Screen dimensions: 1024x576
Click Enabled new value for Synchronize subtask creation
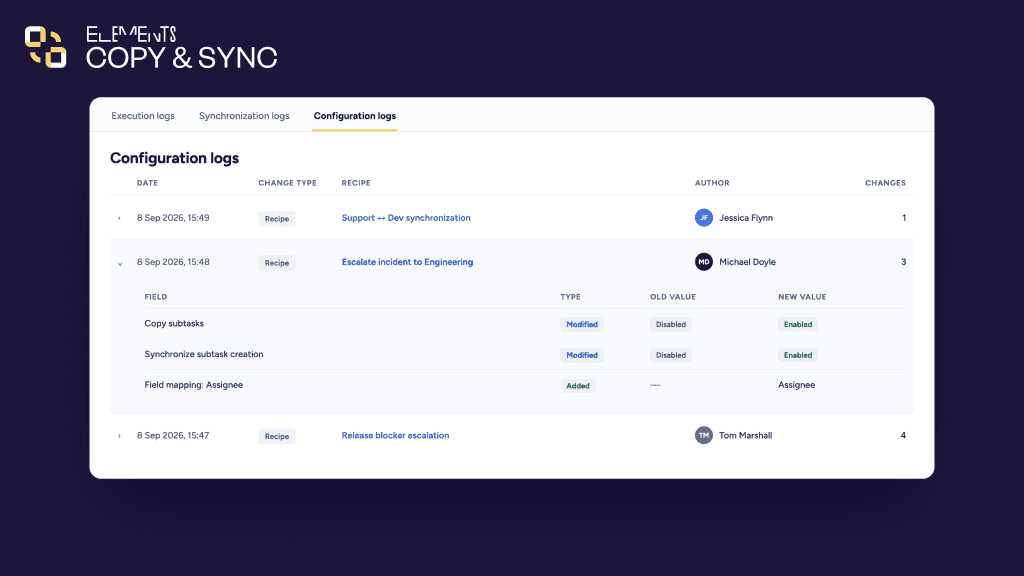[x=797, y=355]
